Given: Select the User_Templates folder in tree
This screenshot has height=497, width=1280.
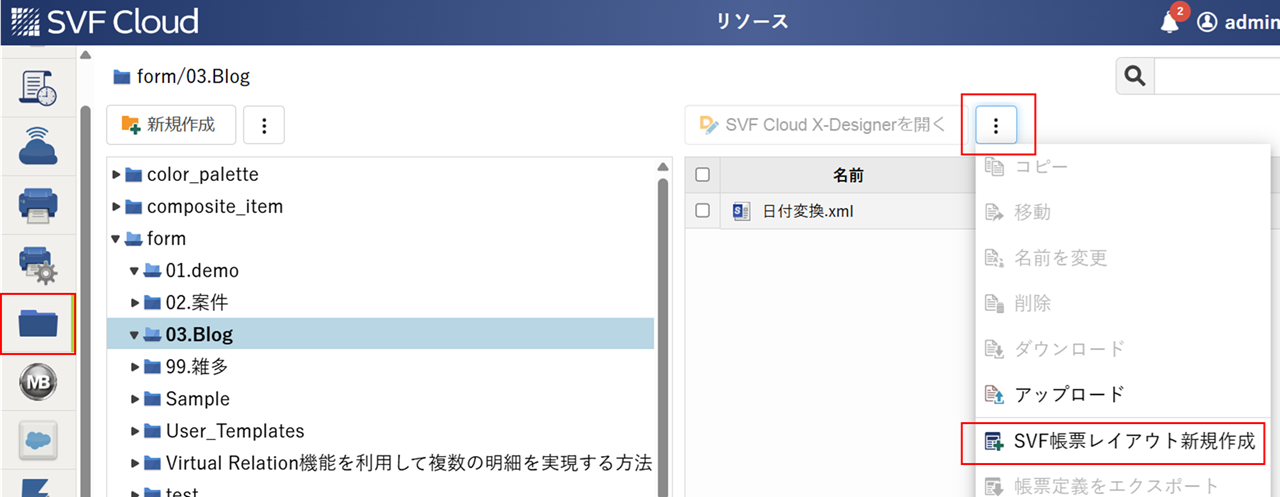Looking at the screenshot, I should tap(234, 431).
